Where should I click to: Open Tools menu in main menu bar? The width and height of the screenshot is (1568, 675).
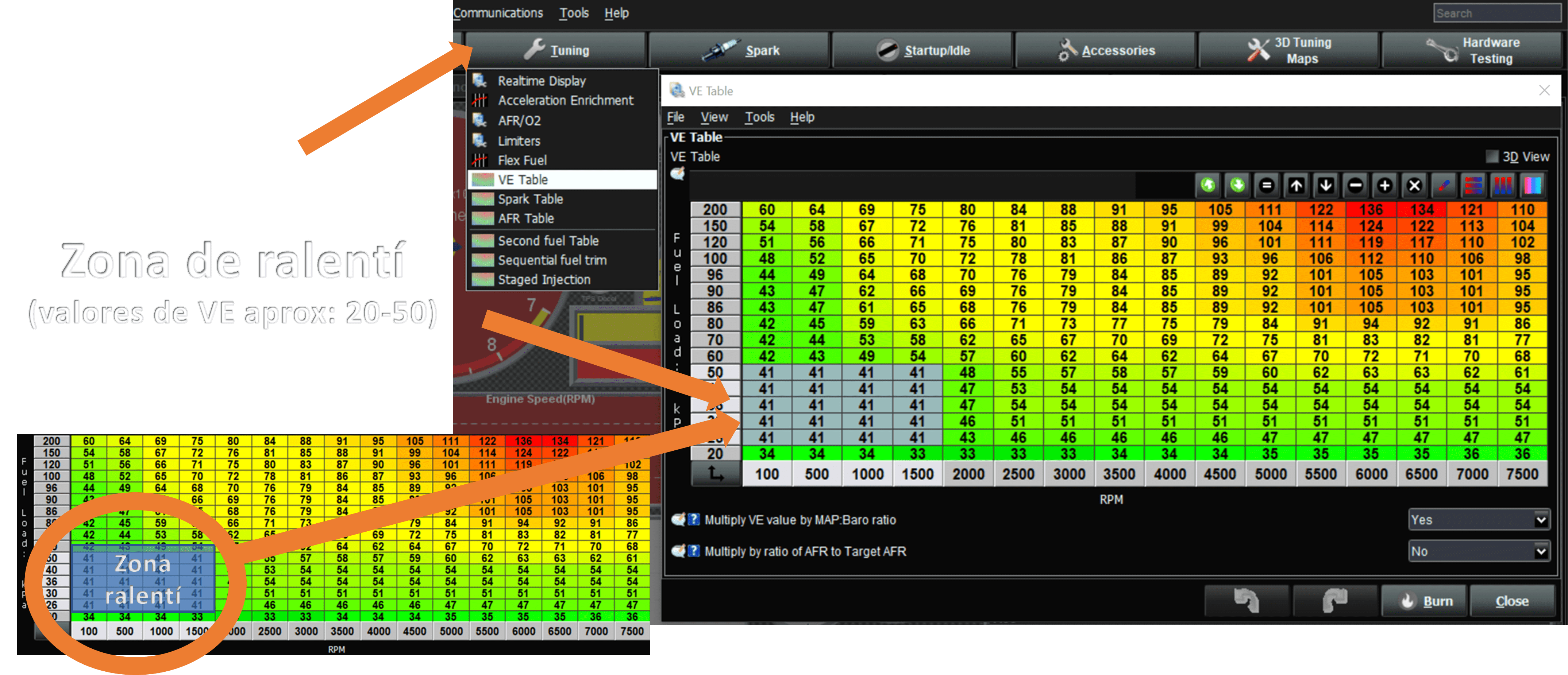[x=574, y=13]
